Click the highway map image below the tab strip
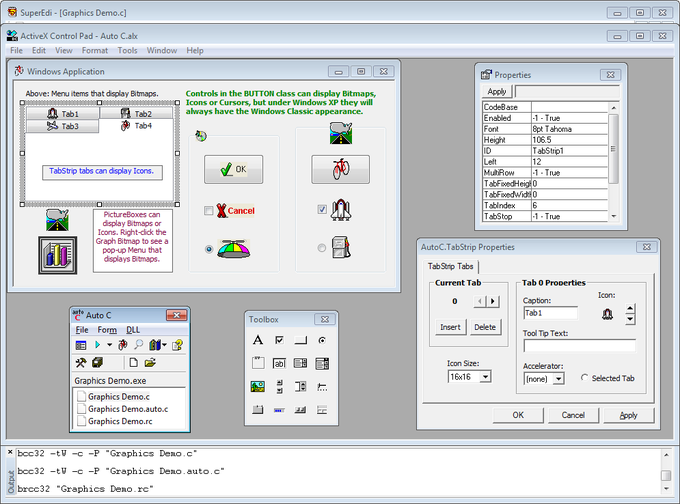Screen dimensions: 680x504 tap(57, 220)
